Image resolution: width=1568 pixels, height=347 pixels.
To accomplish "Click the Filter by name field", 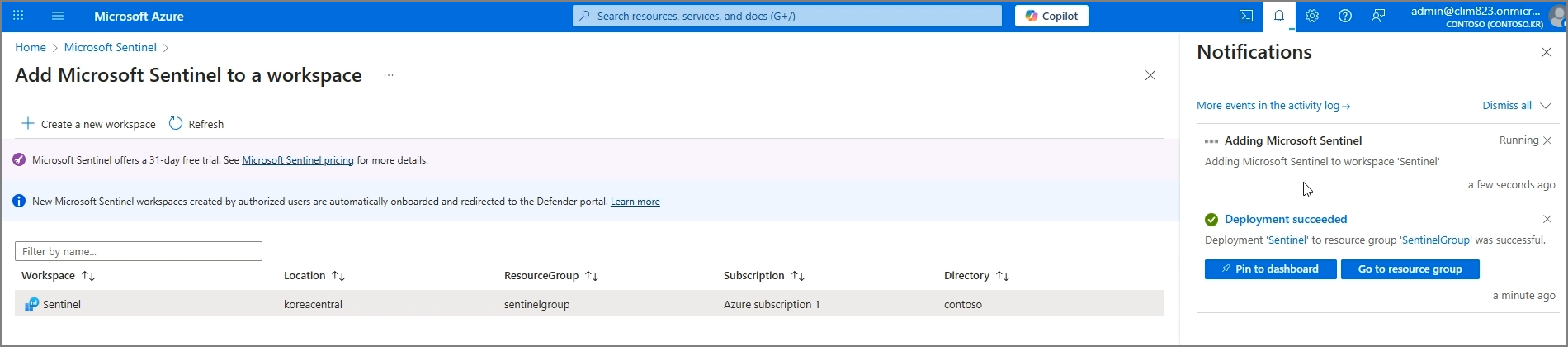I will (139, 251).
